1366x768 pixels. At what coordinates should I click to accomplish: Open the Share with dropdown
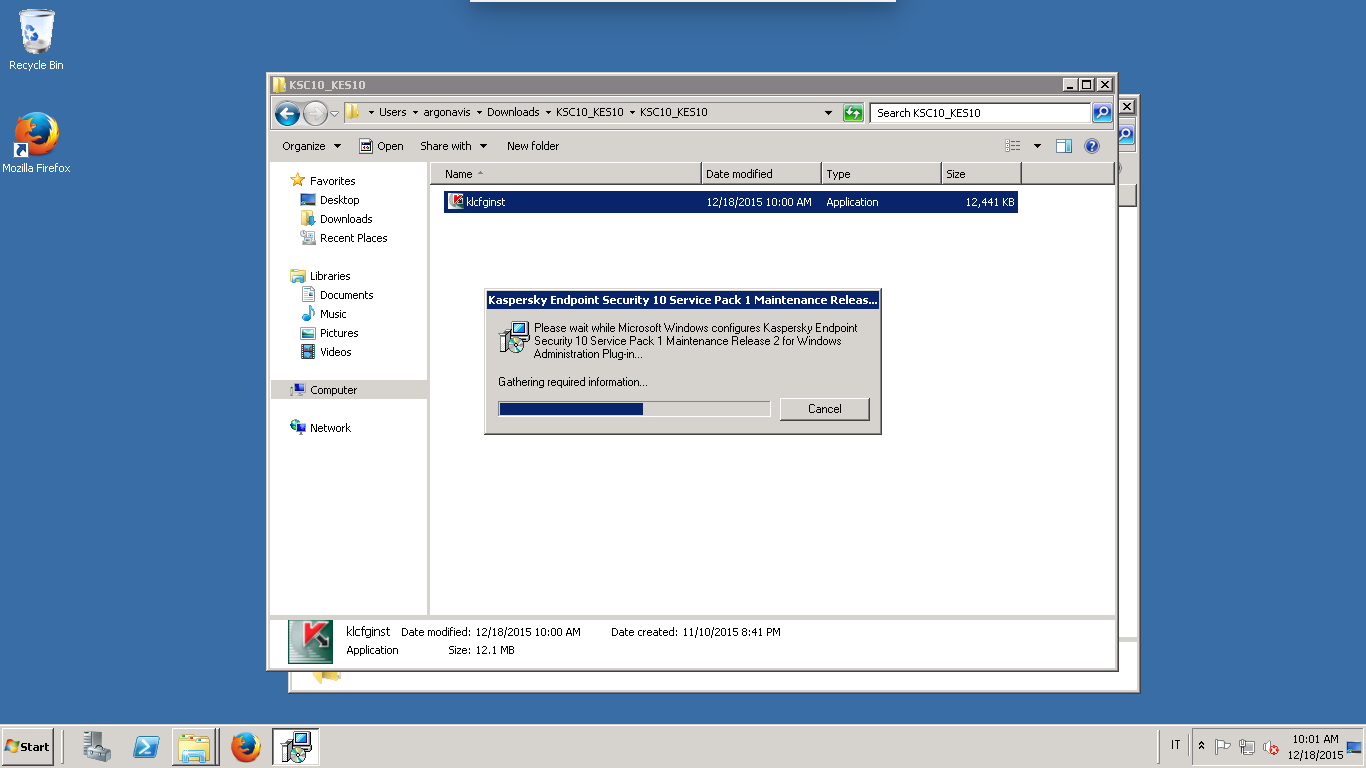tap(453, 146)
